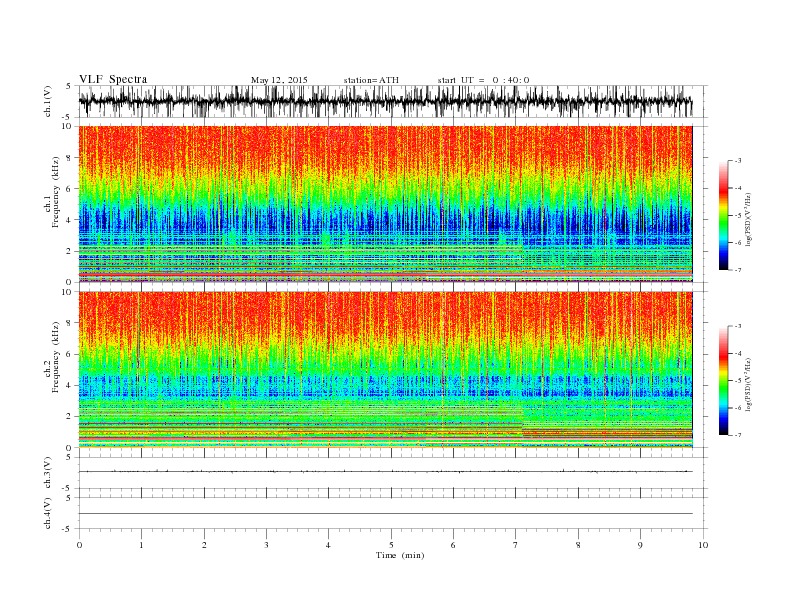Click time axis tick label "1"
792x612 pixels.
pos(141,545)
